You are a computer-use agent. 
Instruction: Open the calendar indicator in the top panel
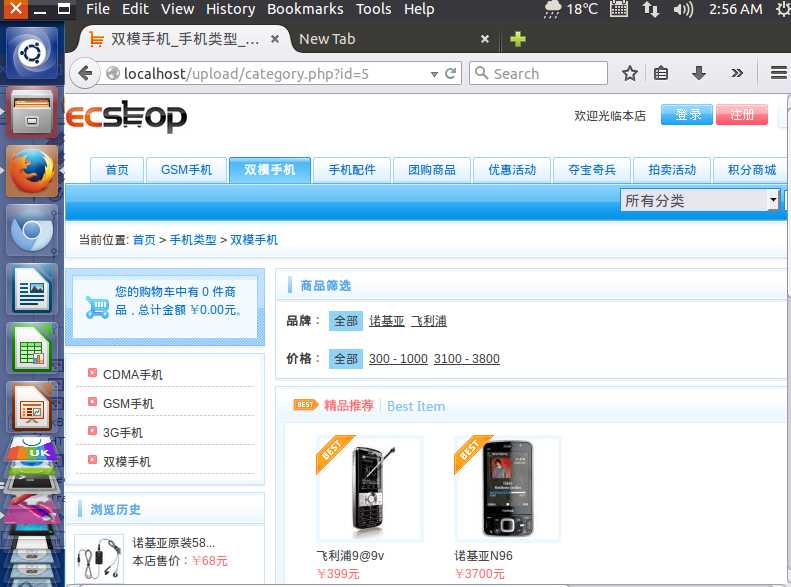click(x=619, y=9)
